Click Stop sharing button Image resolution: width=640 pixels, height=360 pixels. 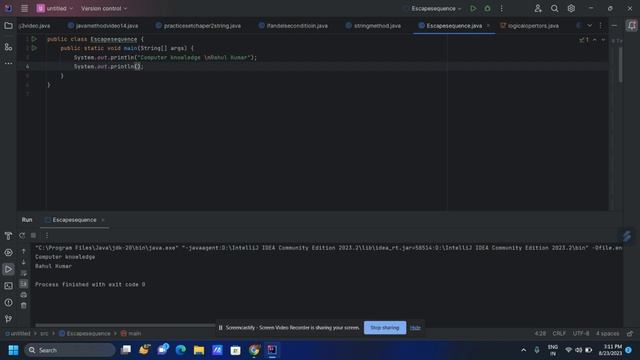coord(385,328)
